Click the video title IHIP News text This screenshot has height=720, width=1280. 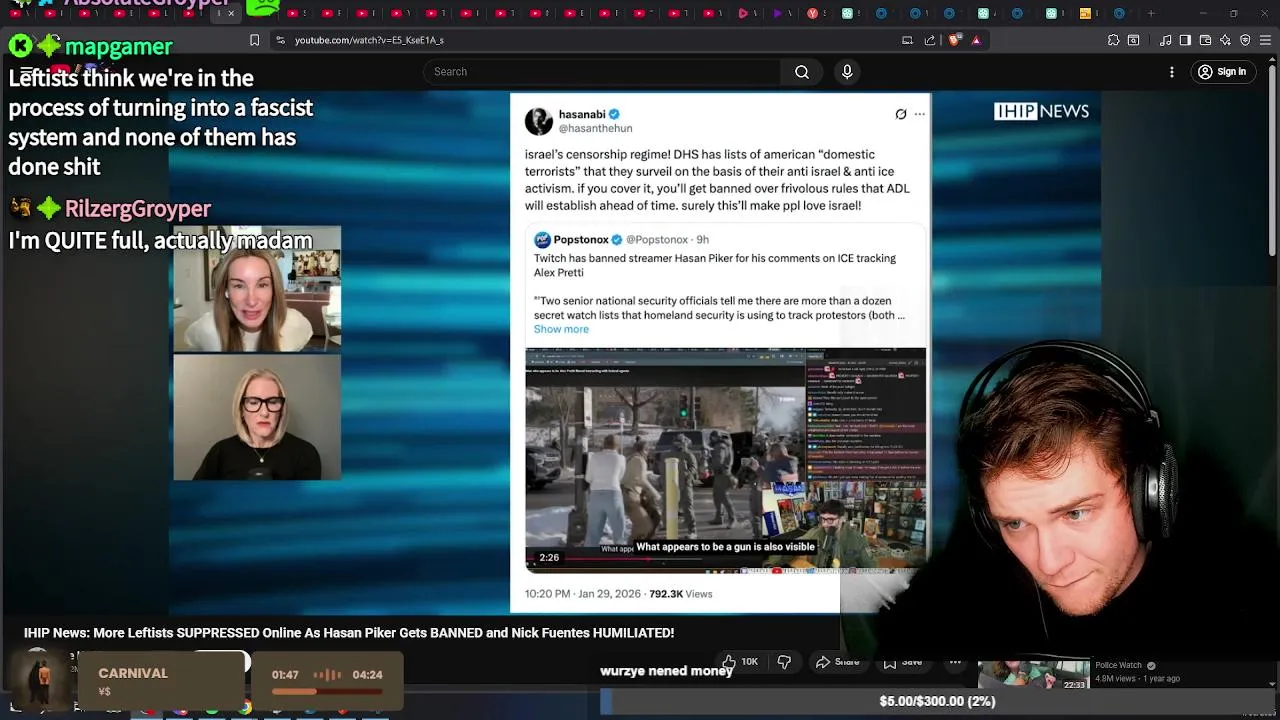(x=349, y=633)
